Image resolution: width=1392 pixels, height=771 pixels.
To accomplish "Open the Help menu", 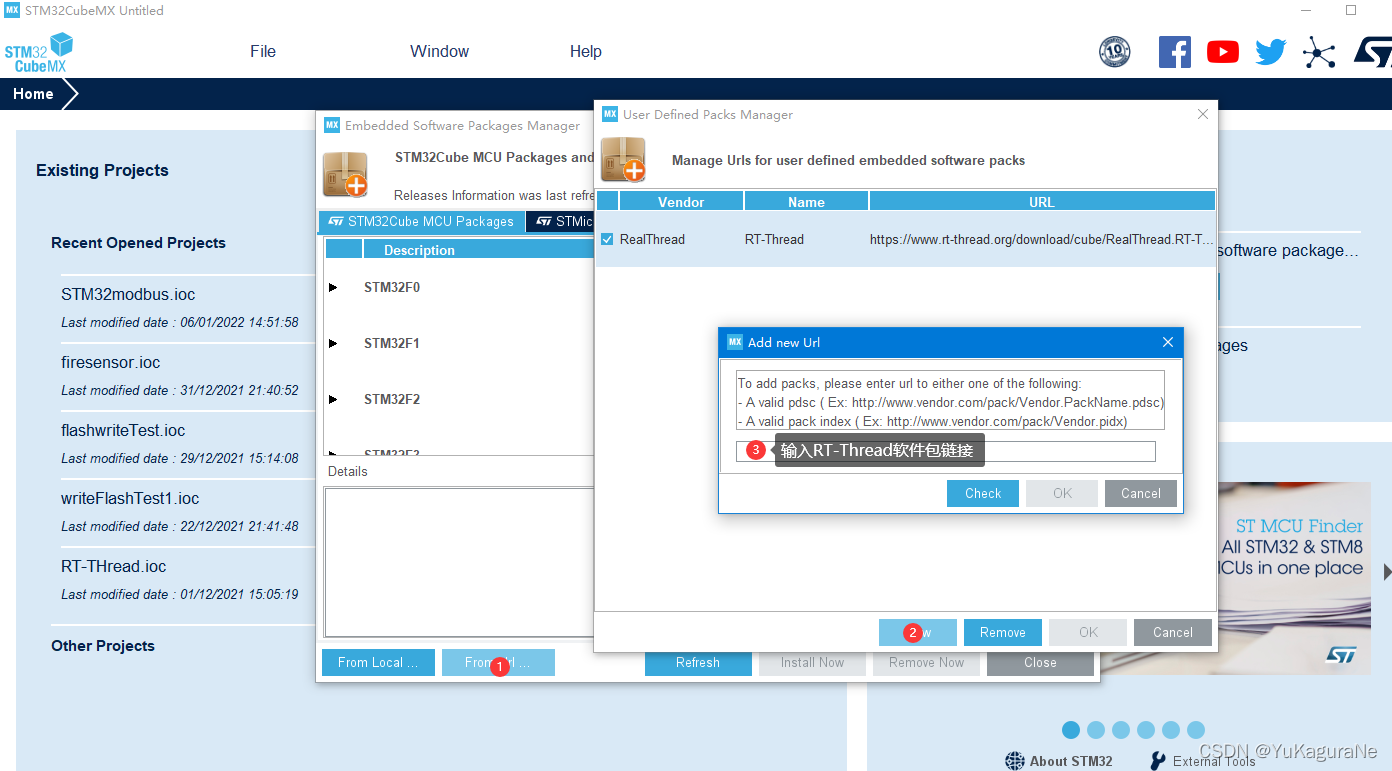I will 586,52.
